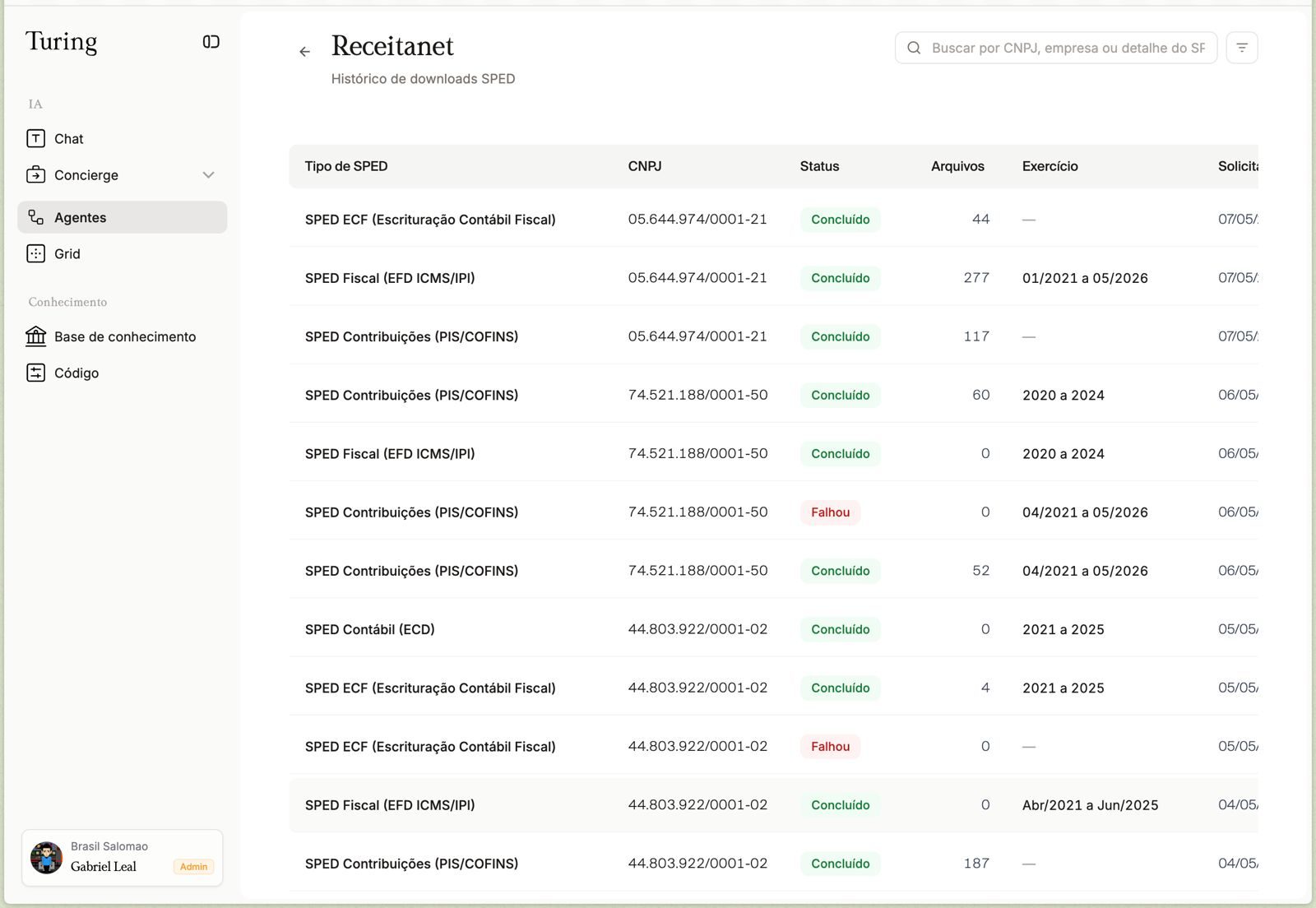1316x908 pixels.
Task: Click the Grid icon in sidebar
Action: 36,253
